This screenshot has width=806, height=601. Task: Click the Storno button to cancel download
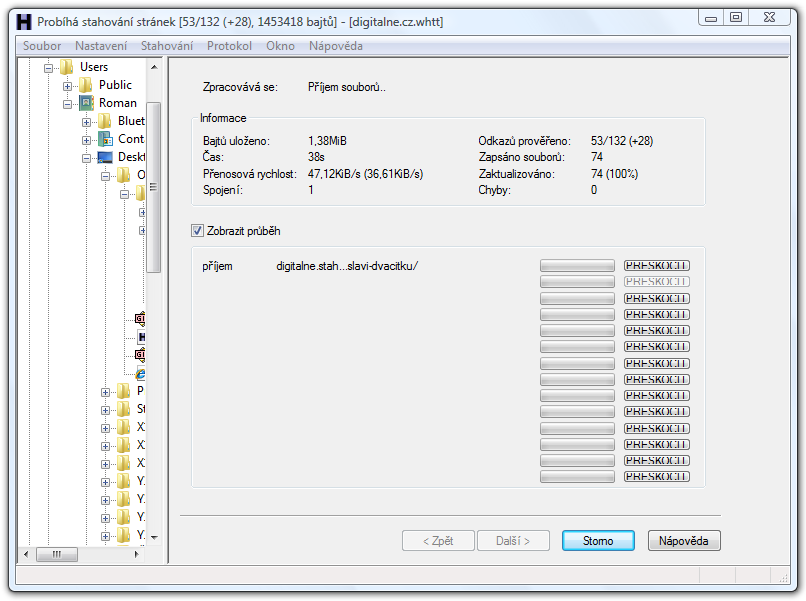tap(598, 541)
